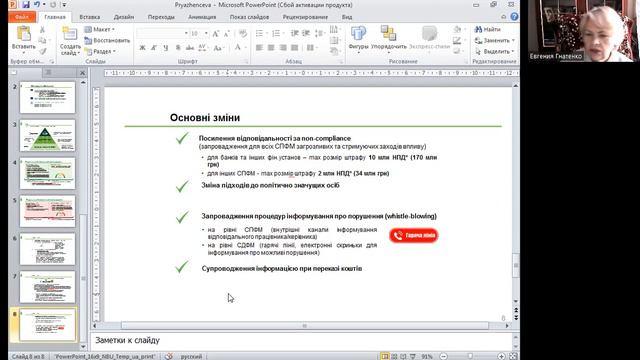
Task: Click the increase indent icon
Action: click(306, 33)
